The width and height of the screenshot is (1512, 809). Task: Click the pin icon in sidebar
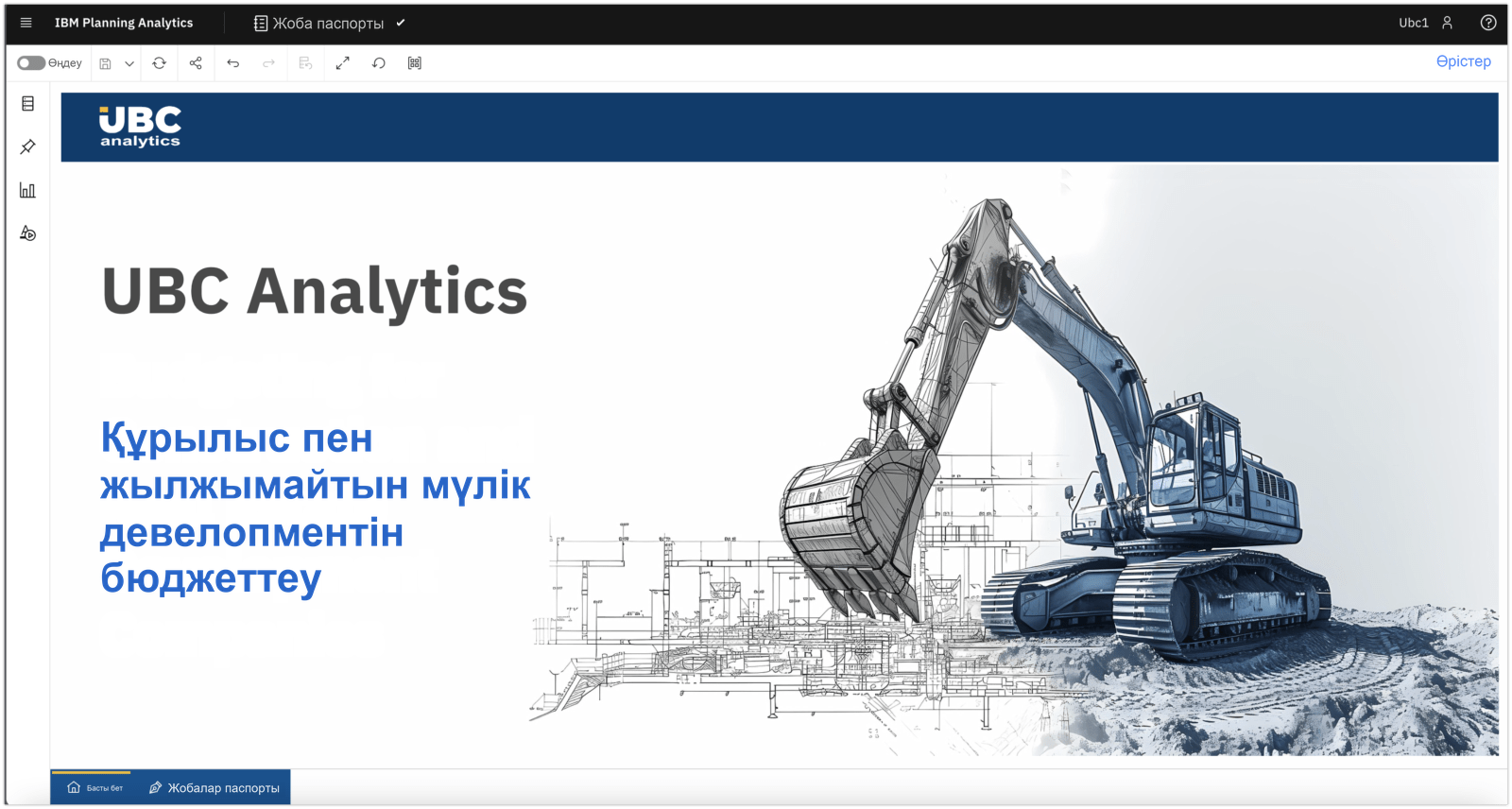[27, 147]
